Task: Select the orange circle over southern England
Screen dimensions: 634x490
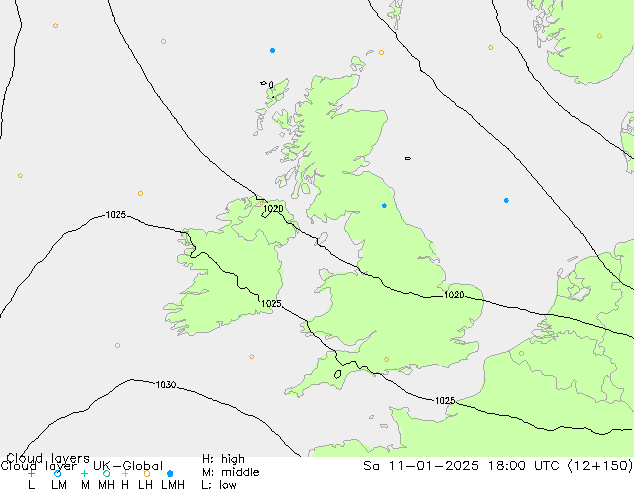Action: coord(387,359)
